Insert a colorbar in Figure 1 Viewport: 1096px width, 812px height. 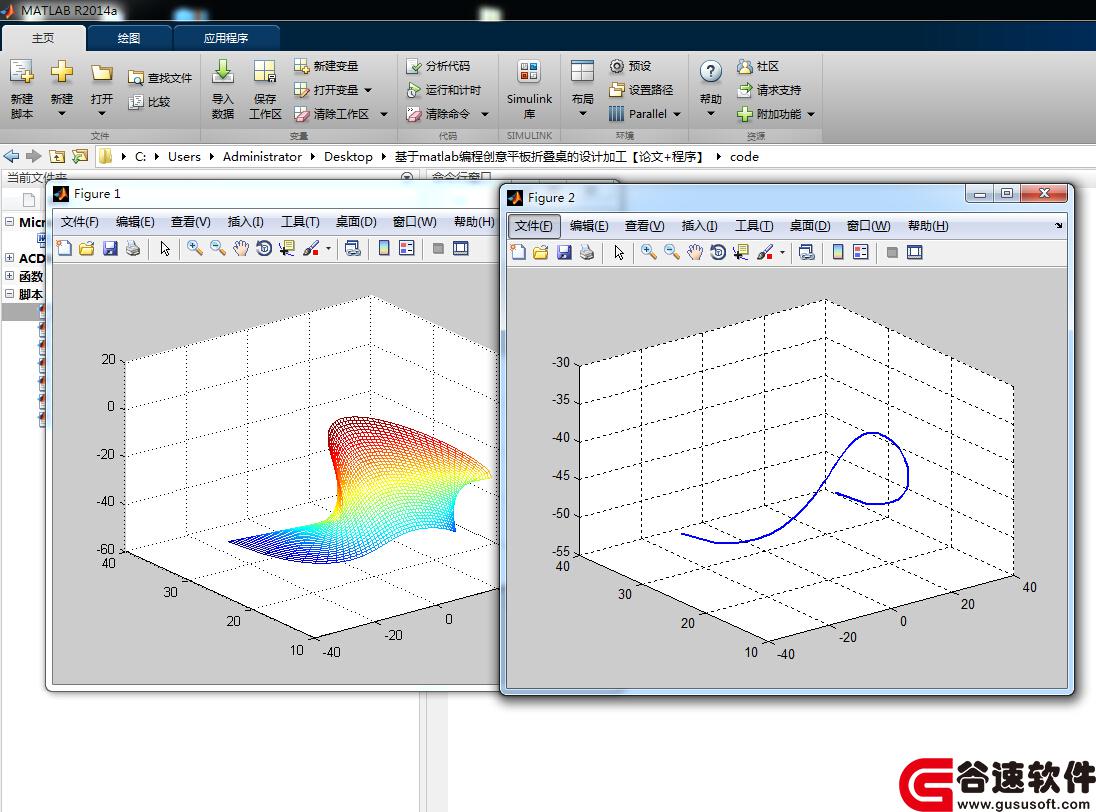(384, 248)
